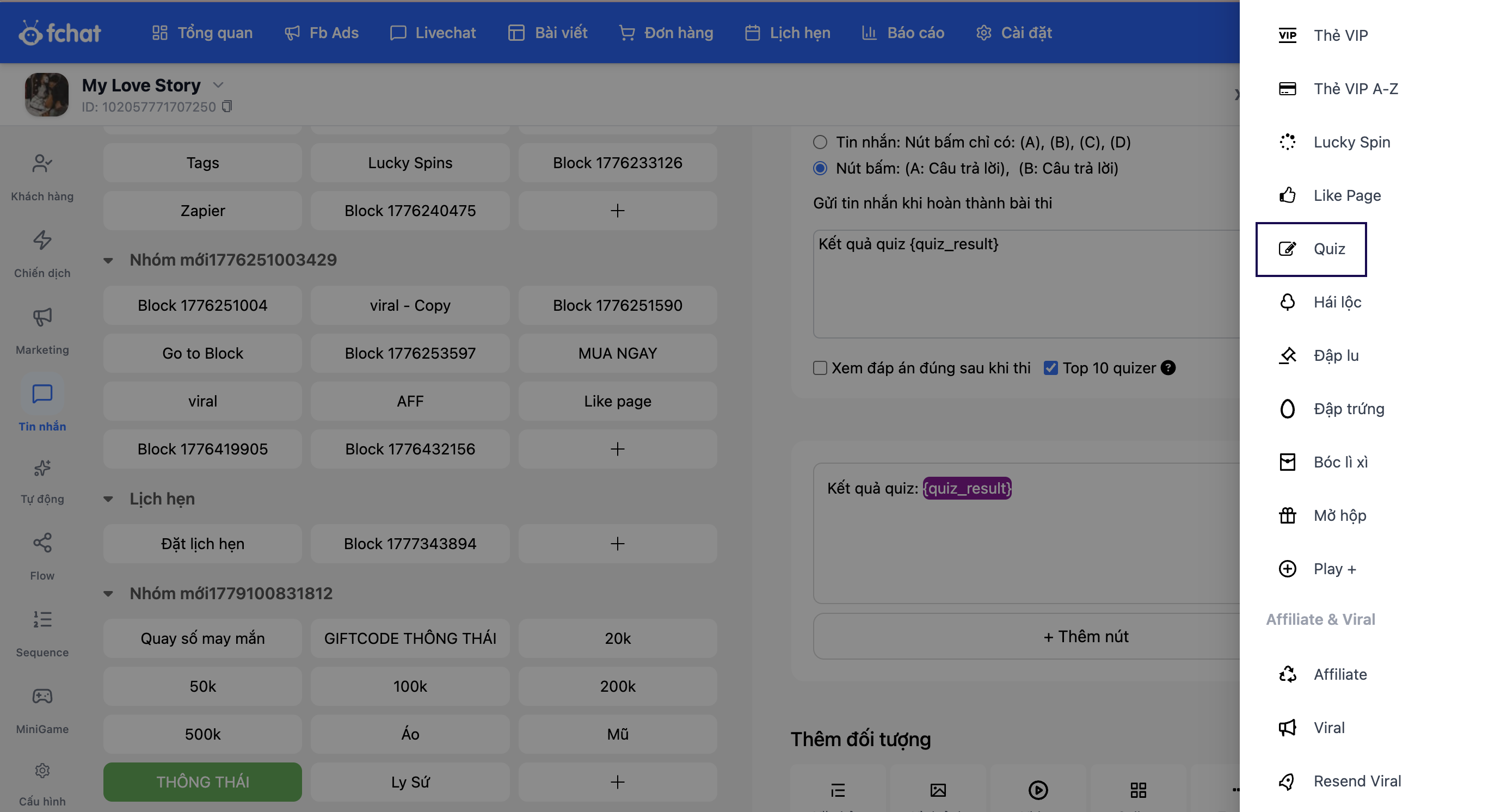Screen dimensions: 1501x812
Task: Select Quiz item in side panel
Action: 1311,249
